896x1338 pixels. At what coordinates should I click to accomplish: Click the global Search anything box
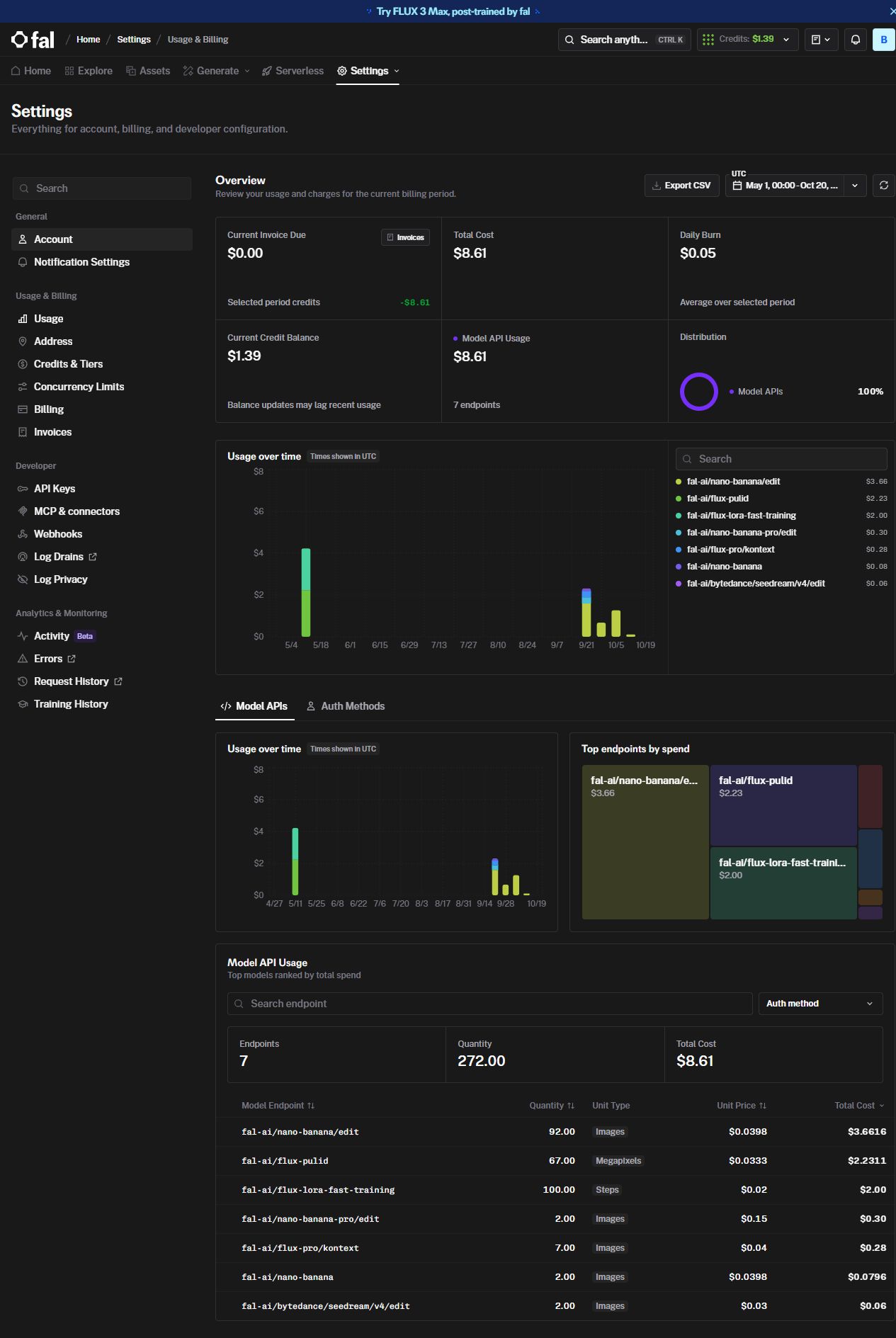click(x=624, y=40)
